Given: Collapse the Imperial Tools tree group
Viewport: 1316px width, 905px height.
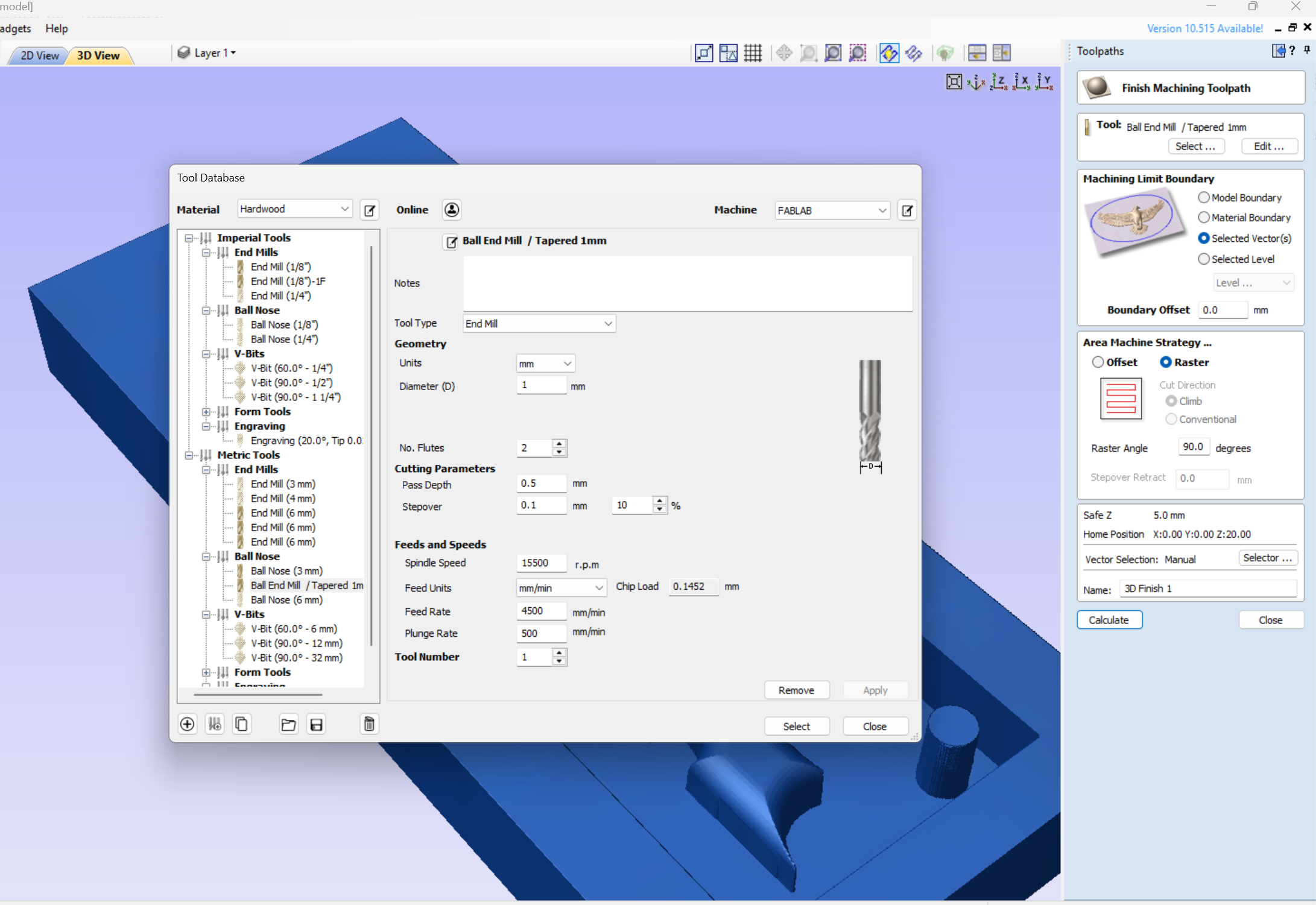Looking at the screenshot, I should [189, 238].
